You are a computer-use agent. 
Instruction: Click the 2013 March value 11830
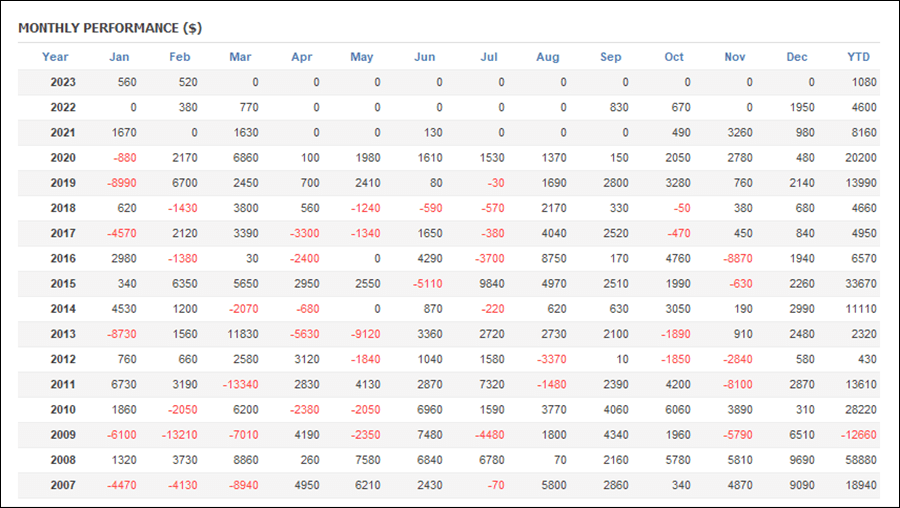[x=243, y=334]
